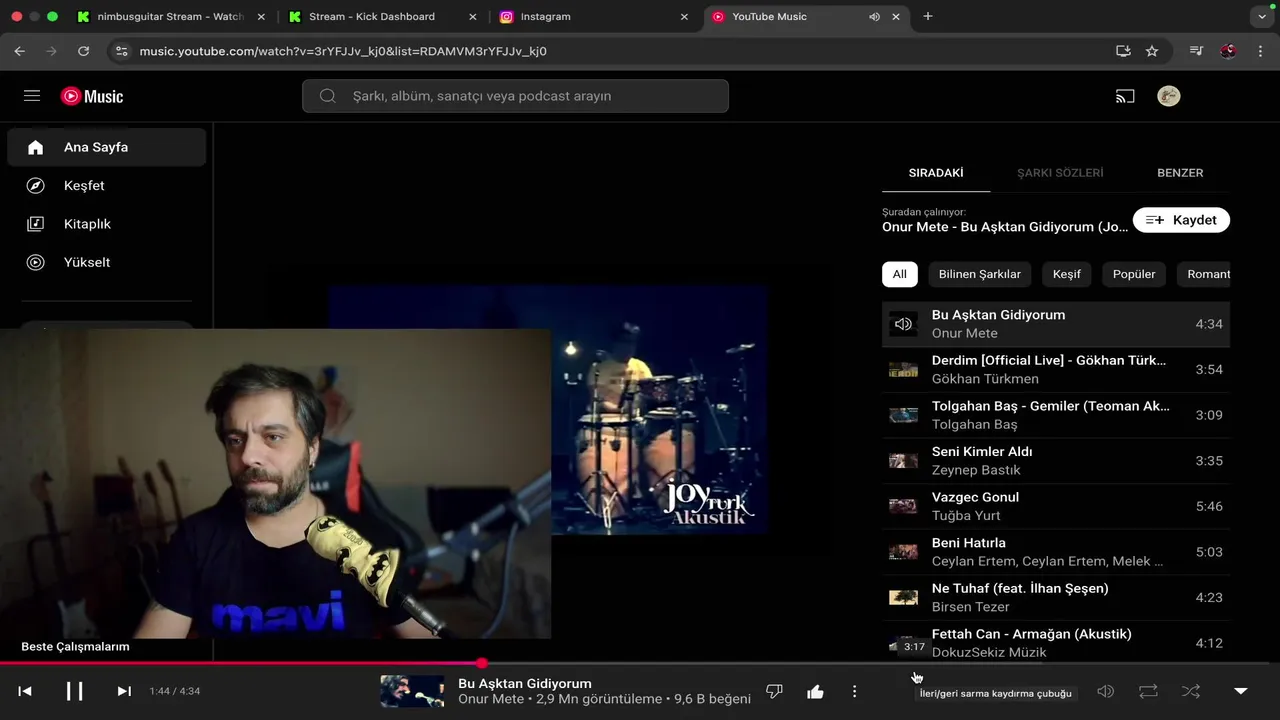Toggle shuffle mode
The image size is (1280, 720).
coord(1191,691)
